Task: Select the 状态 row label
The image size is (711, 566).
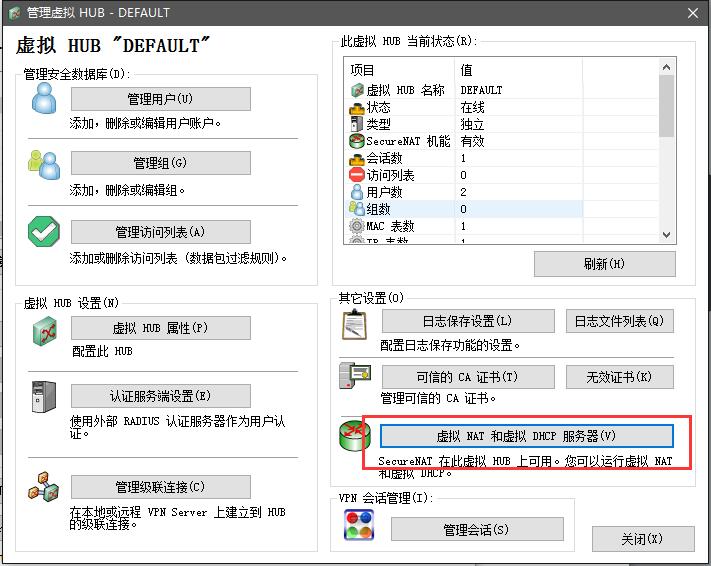Action: [378, 107]
